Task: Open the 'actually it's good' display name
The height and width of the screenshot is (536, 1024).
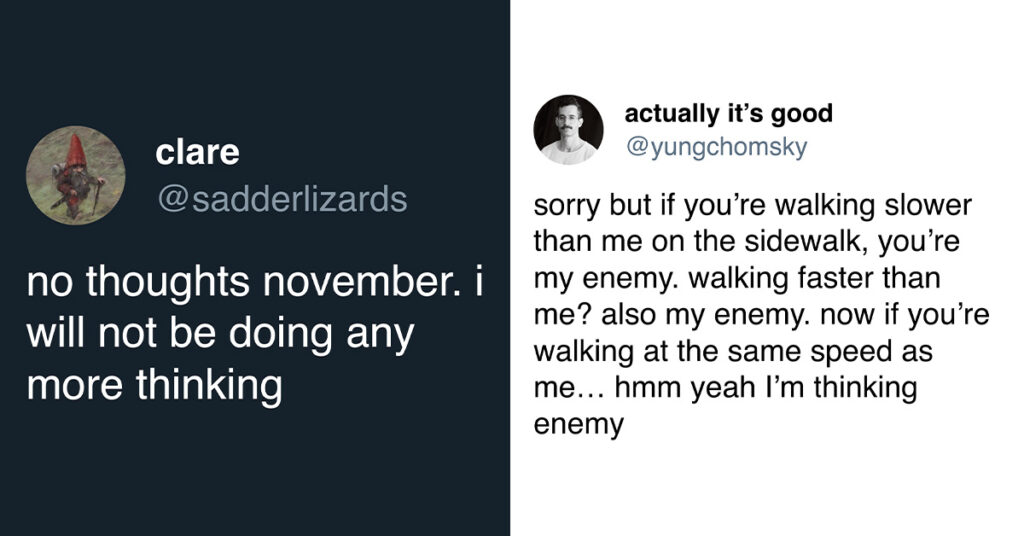Action: click(x=729, y=113)
